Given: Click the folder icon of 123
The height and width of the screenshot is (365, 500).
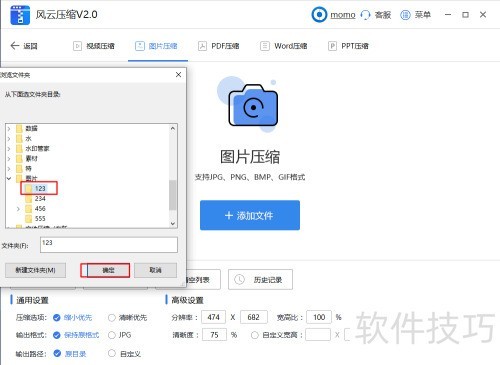Looking at the screenshot, I should point(29,188).
